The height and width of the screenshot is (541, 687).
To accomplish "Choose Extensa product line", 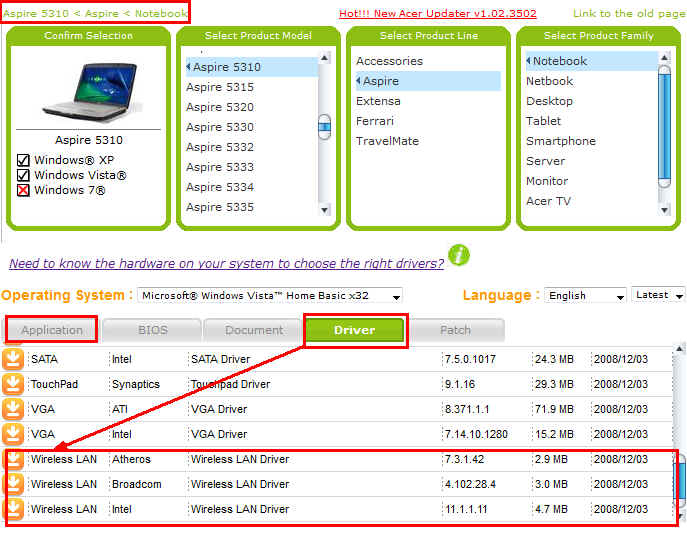I will click(x=378, y=101).
